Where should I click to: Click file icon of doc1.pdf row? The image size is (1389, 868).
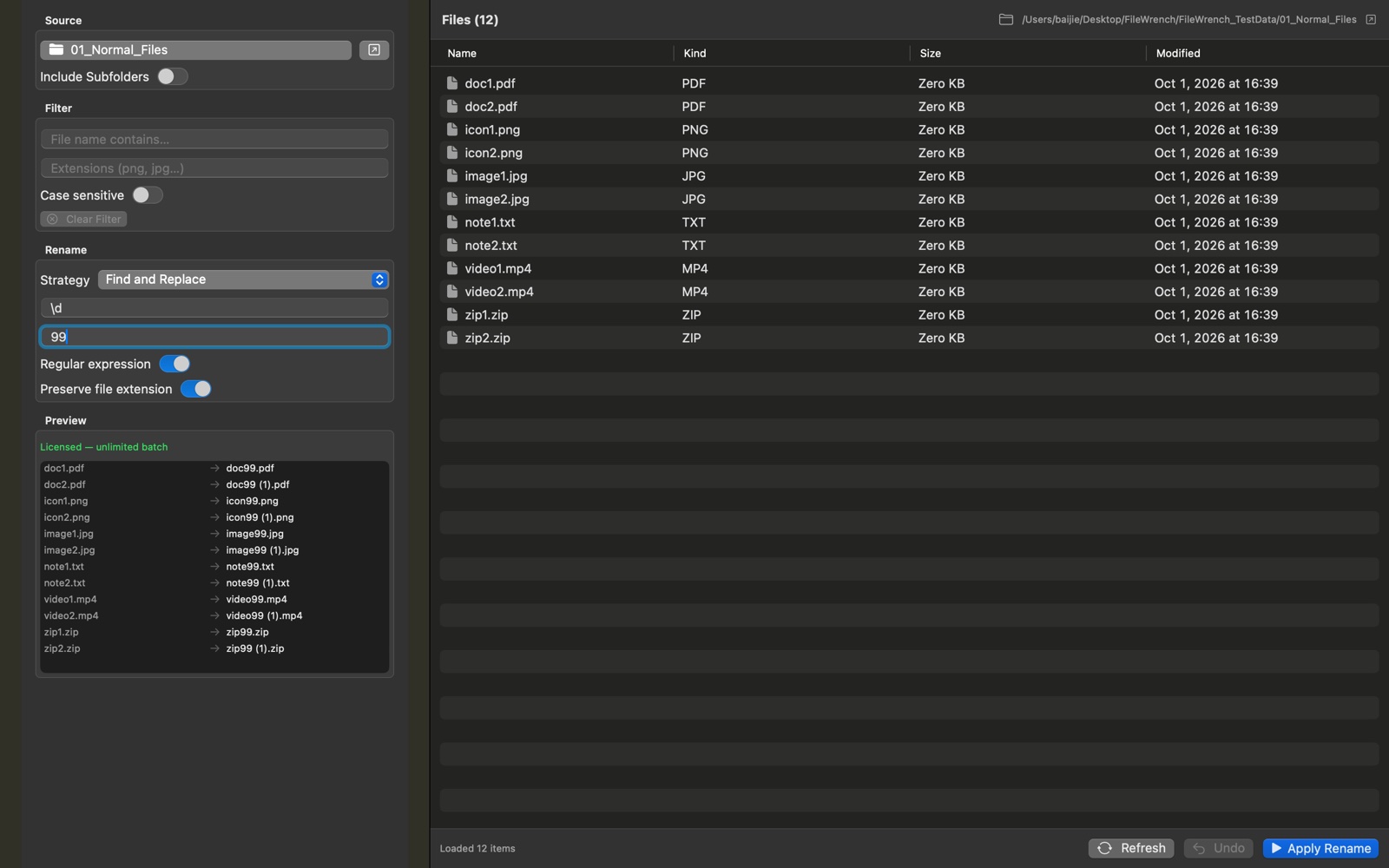452,83
